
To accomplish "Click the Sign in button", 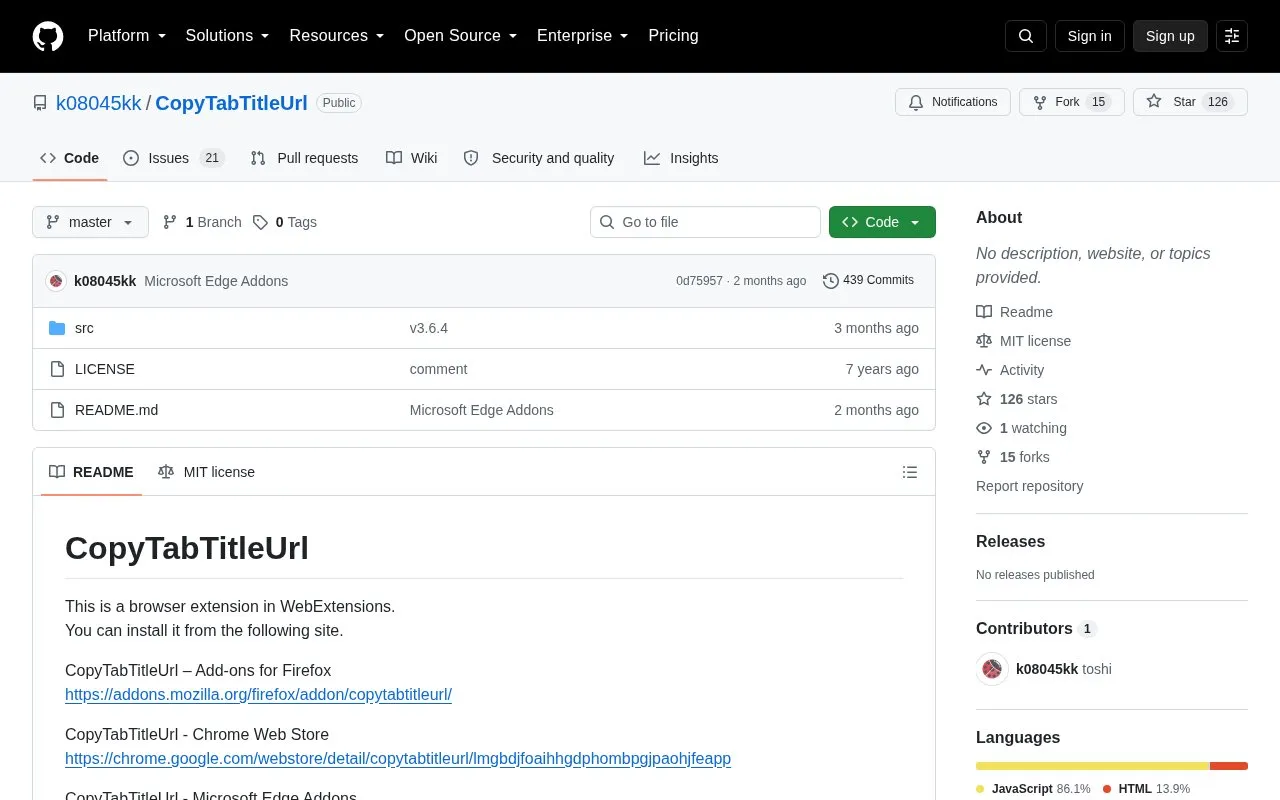I will click(1090, 36).
